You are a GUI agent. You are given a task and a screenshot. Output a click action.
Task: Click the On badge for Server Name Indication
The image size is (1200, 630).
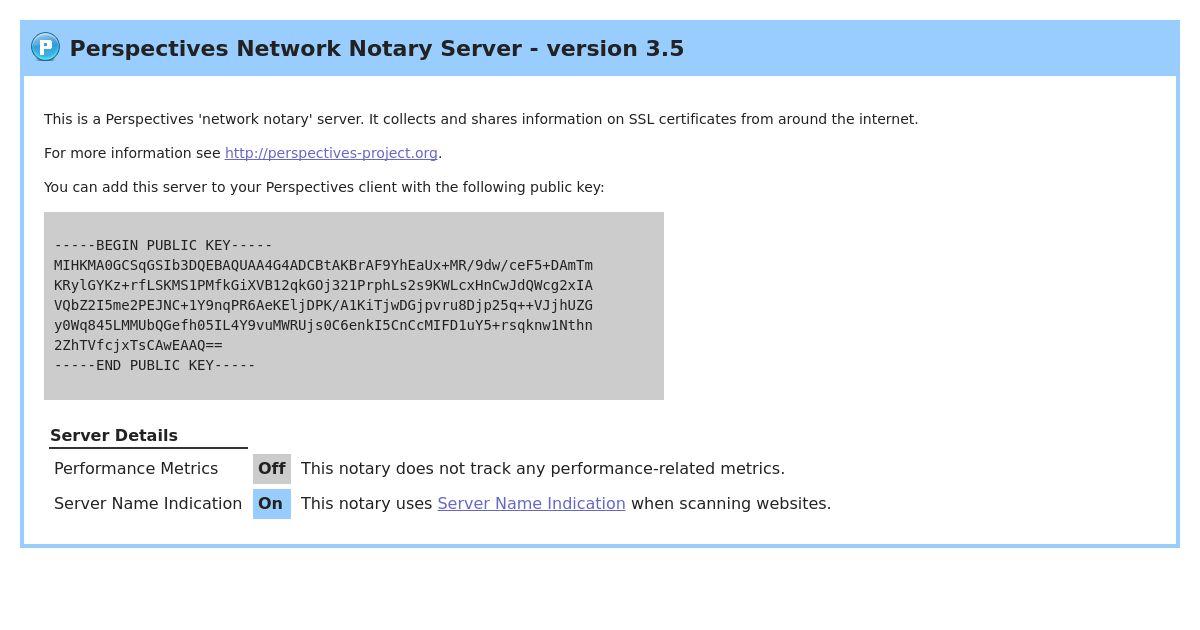(271, 503)
